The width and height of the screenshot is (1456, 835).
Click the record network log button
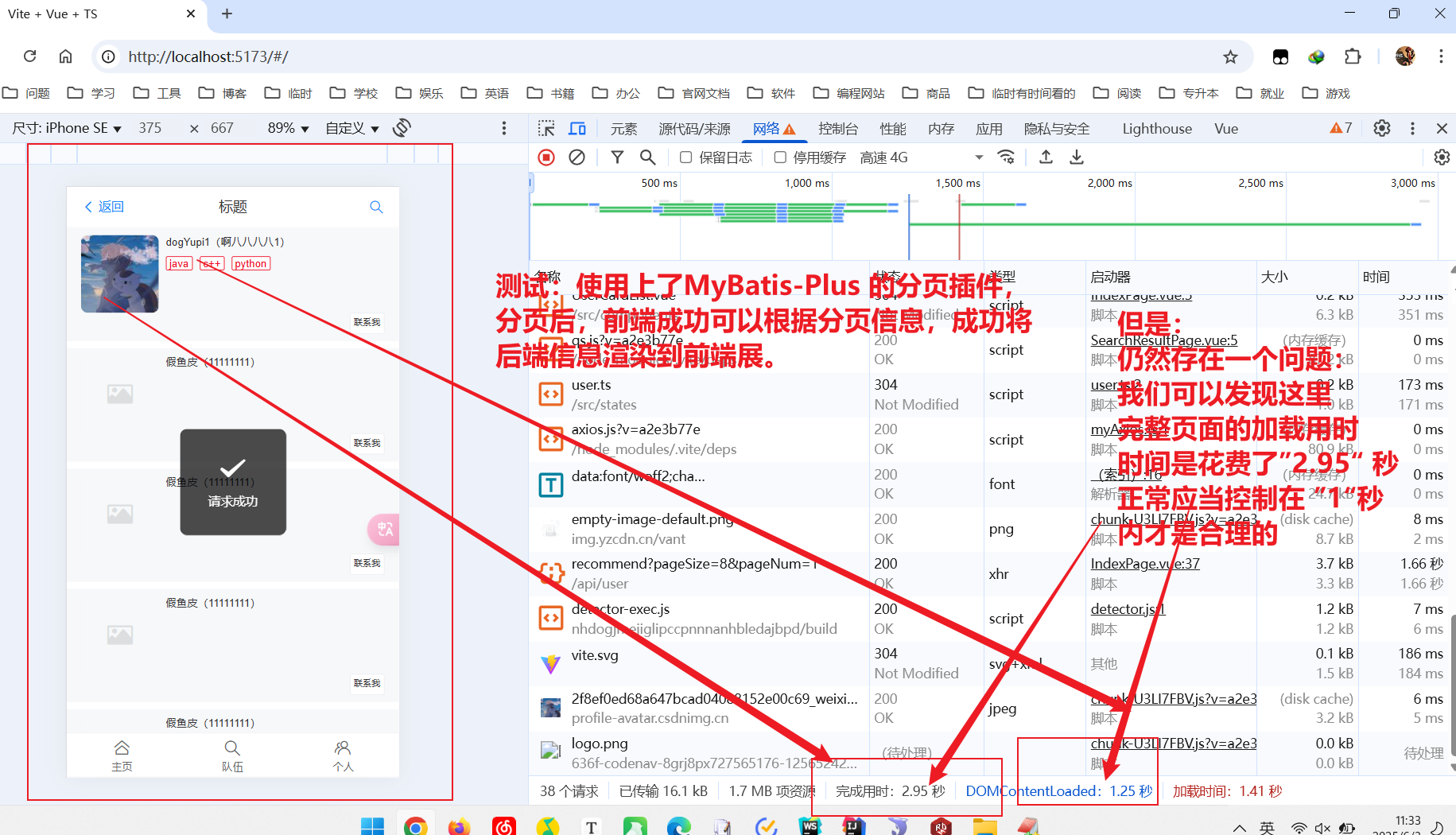coord(546,157)
